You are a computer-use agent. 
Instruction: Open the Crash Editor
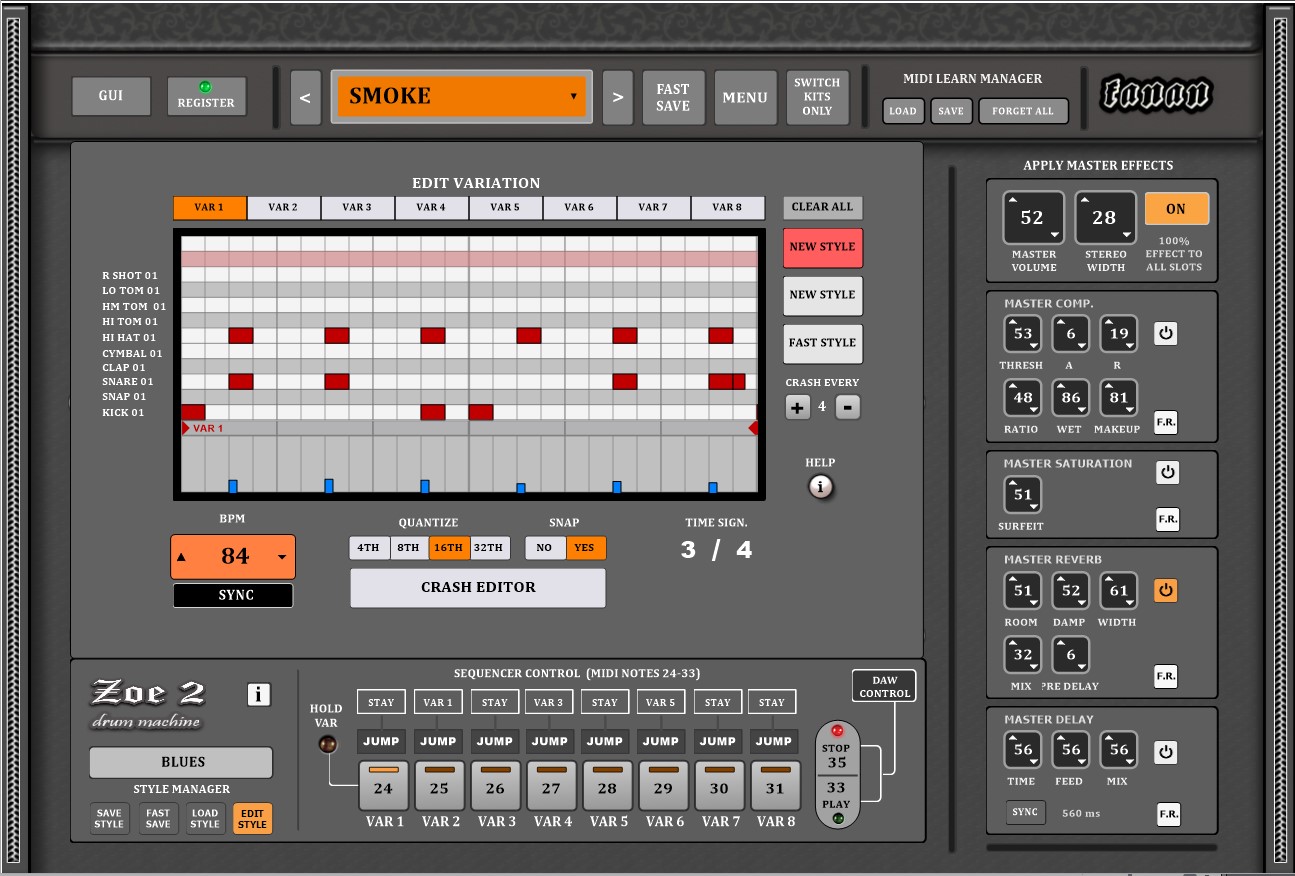pos(478,588)
